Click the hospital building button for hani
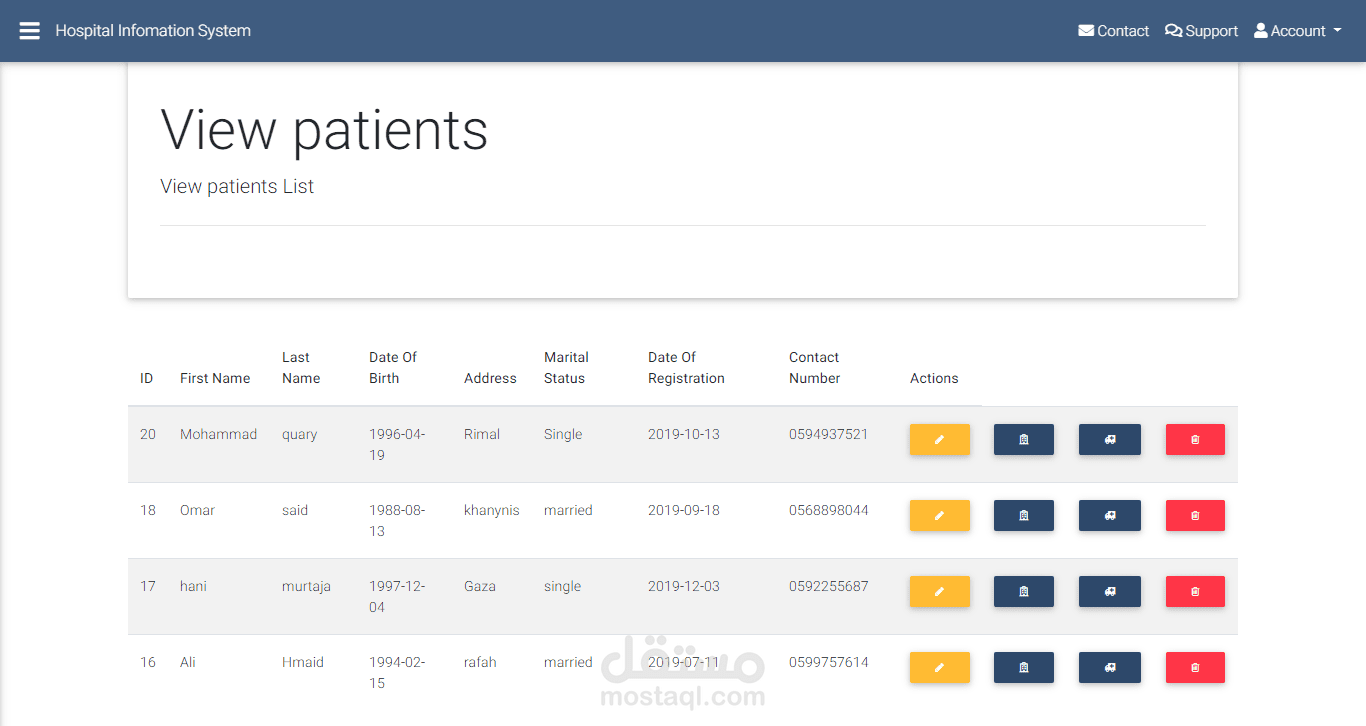The width and height of the screenshot is (1366, 726). (x=1023, y=592)
